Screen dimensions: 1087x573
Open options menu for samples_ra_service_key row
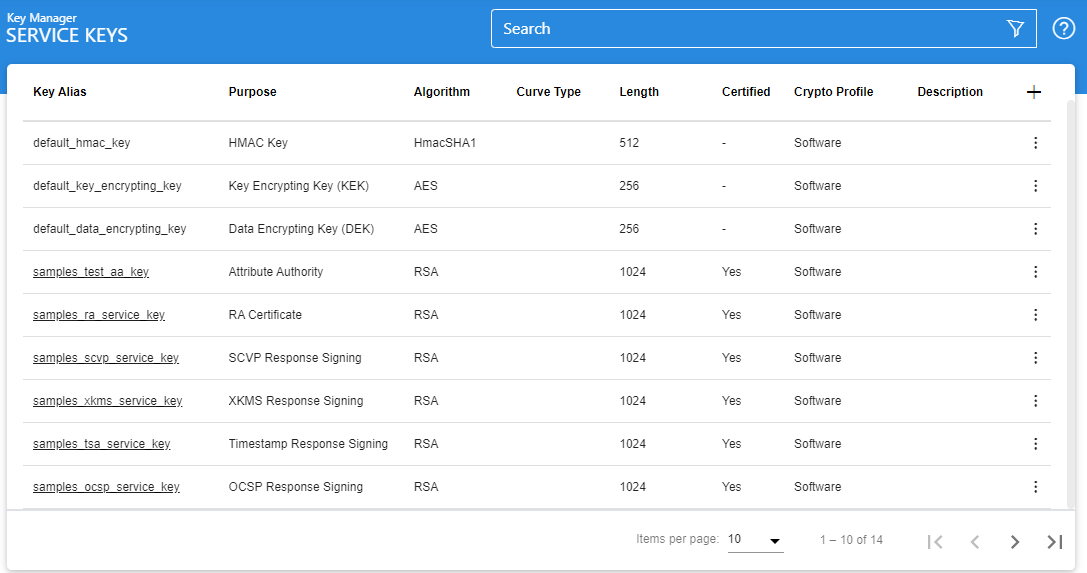(x=1035, y=315)
